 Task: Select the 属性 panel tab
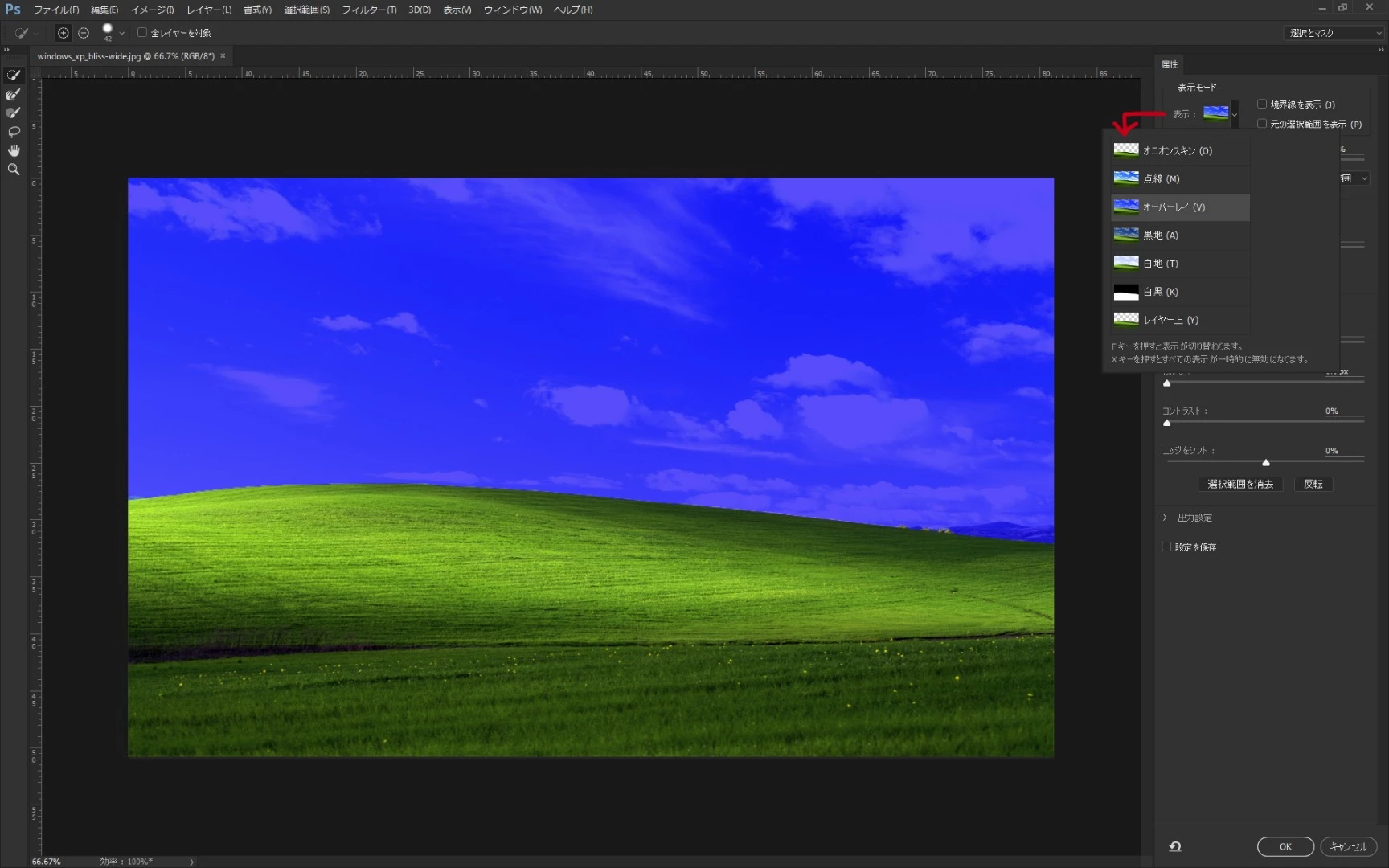click(1170, 64)
